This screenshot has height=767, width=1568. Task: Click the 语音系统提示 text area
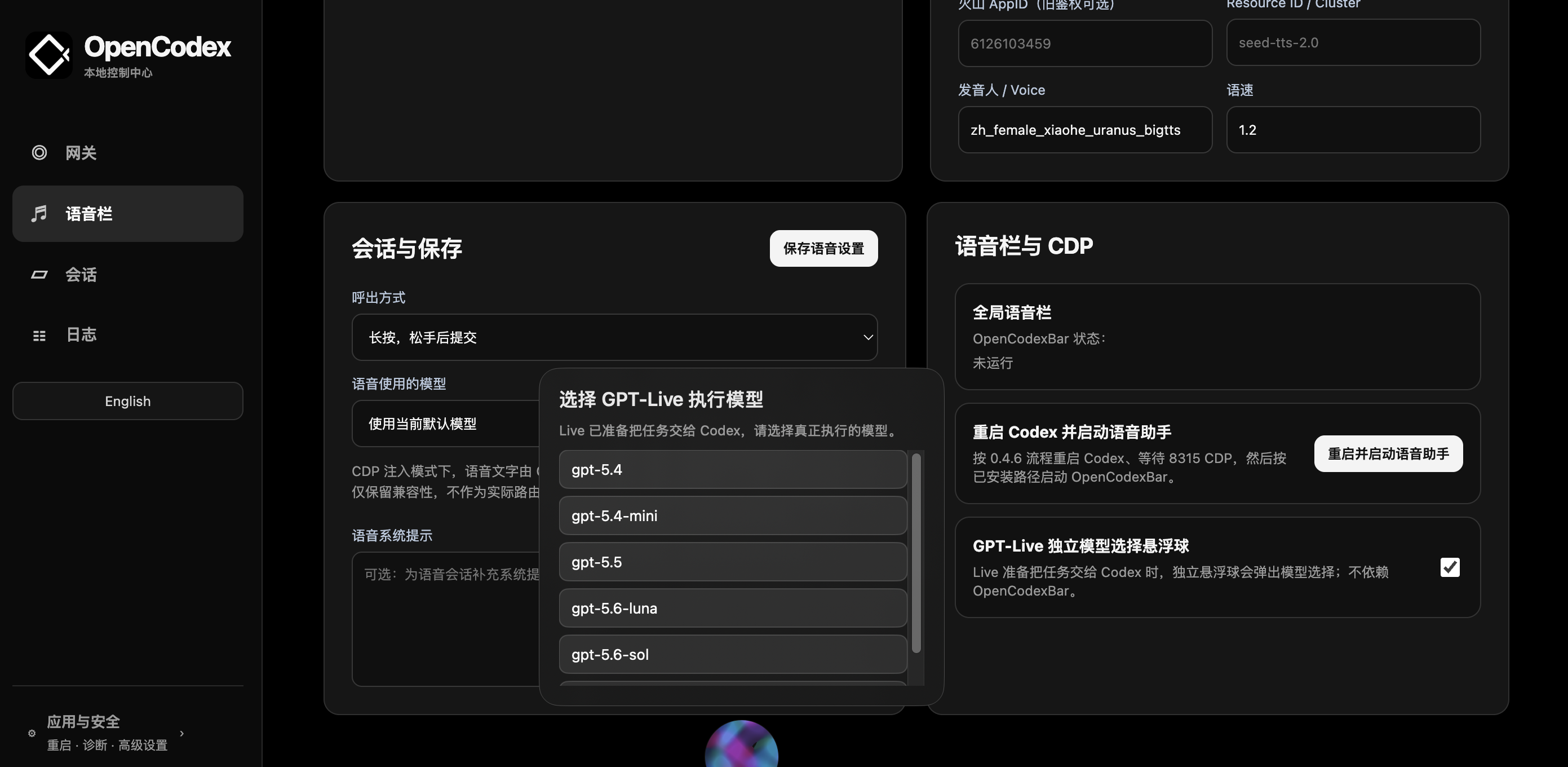[x=446, y=619]
